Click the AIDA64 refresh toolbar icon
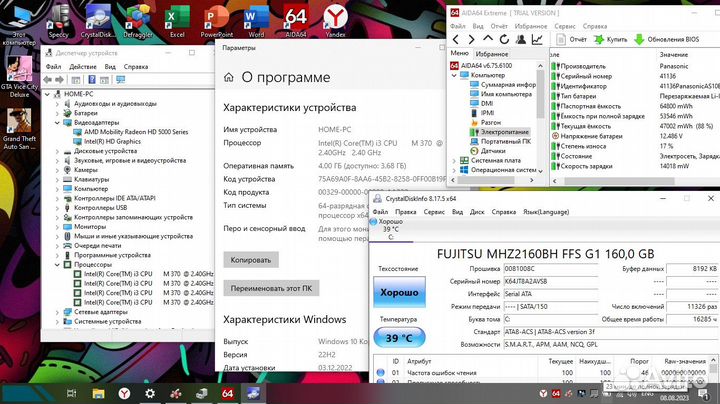 505,39
